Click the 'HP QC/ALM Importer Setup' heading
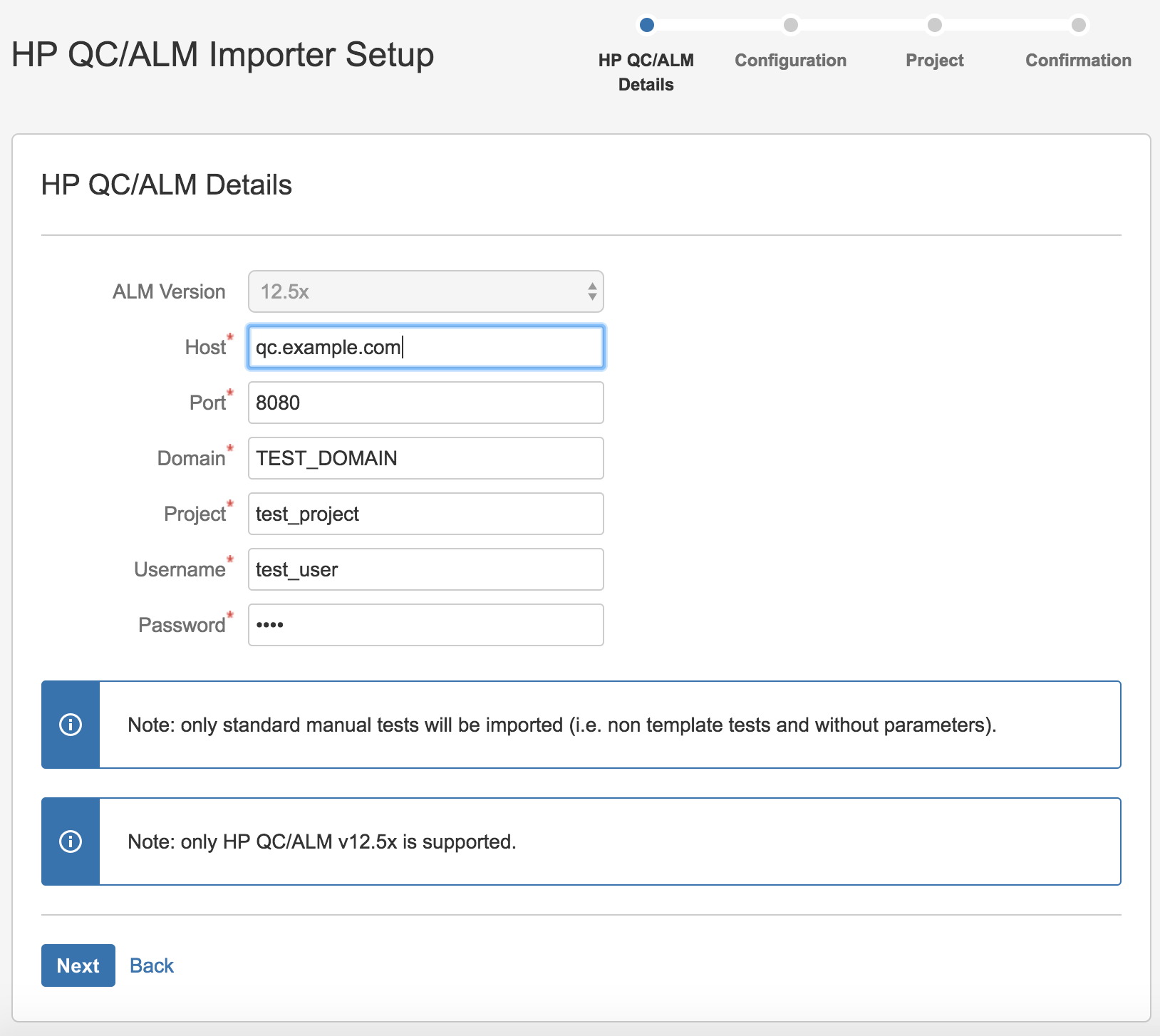The image size is (1160, 1036). [223, 55]
